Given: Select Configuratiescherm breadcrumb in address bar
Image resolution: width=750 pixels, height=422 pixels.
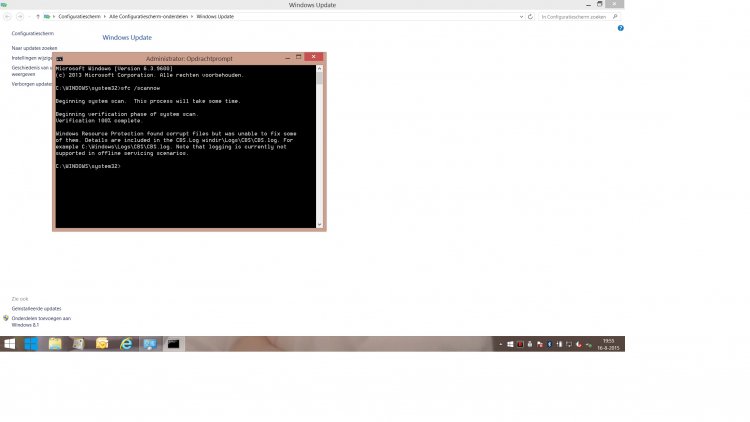Looking at the screenshot, I should tap(79, 17).
